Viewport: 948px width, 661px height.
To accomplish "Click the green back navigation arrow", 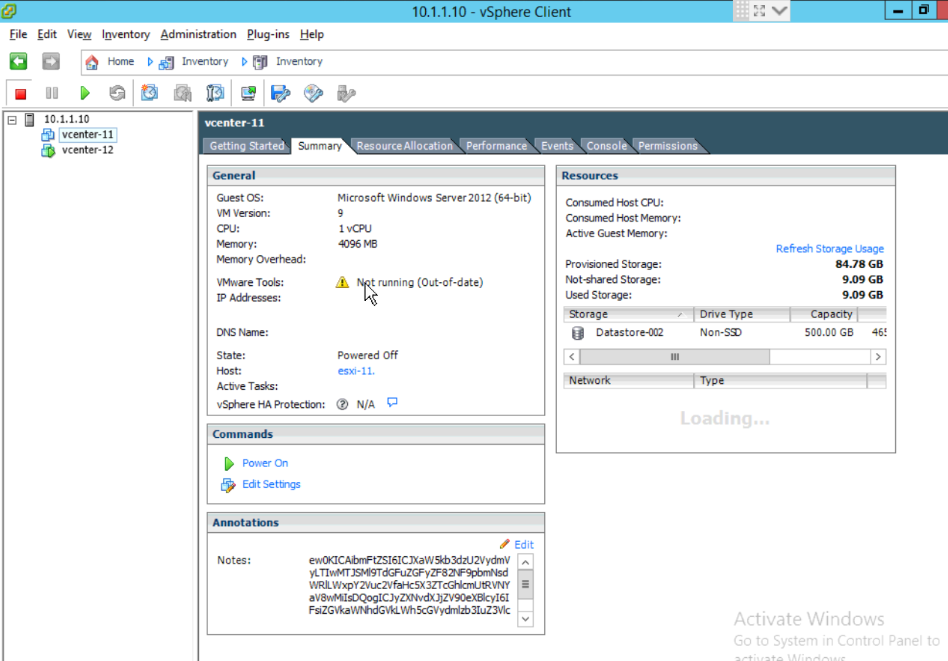I will coord(17,61).
